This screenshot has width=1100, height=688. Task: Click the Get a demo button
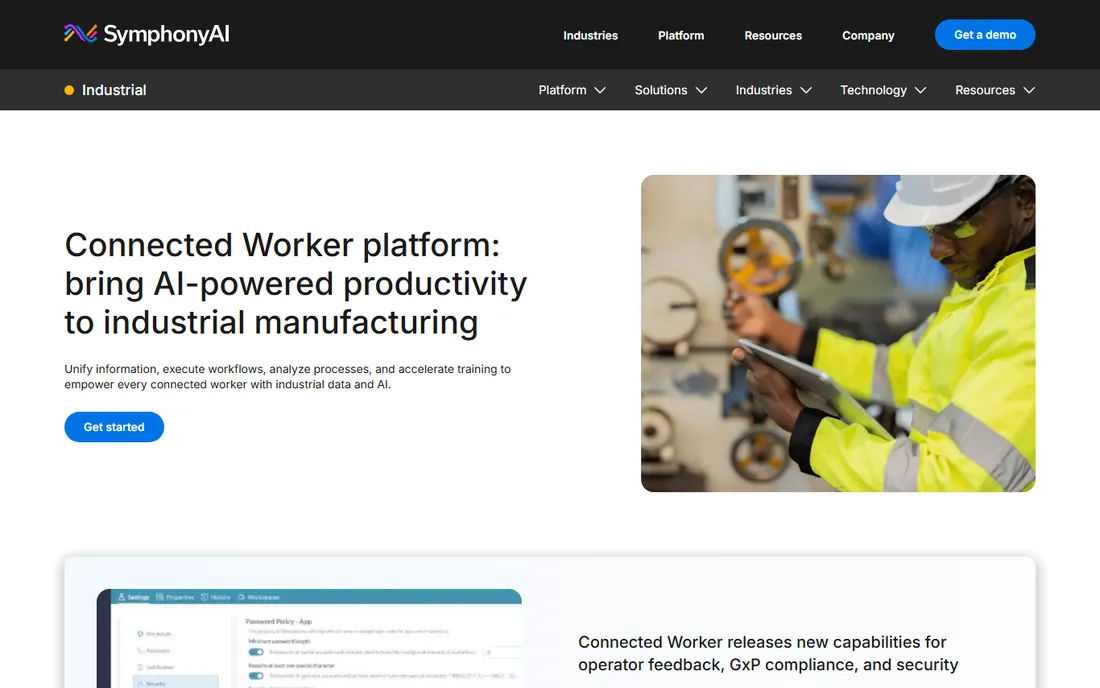(984, 34)
